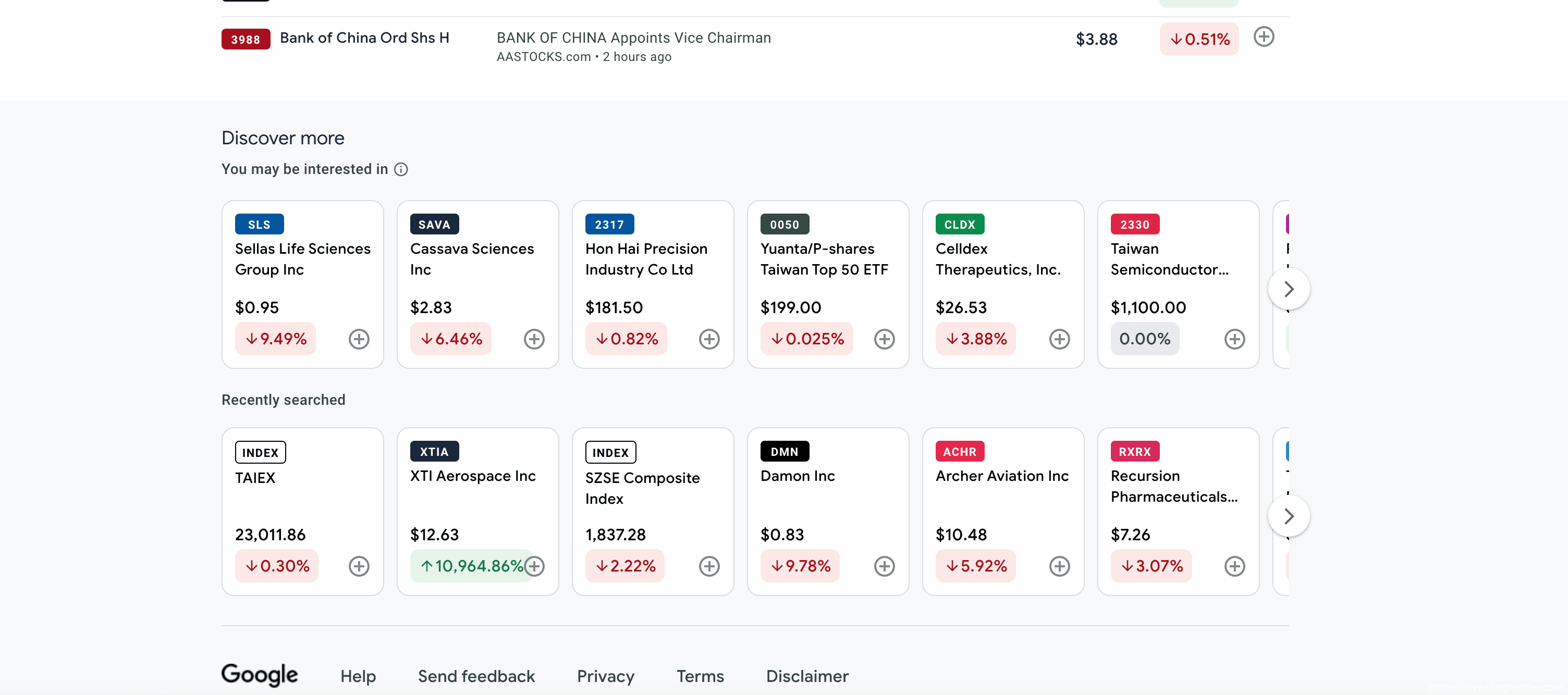Click the Google logo in footer
Image resolution: width=1568 pixels, height=695 pixels.
tap(259, 674)
